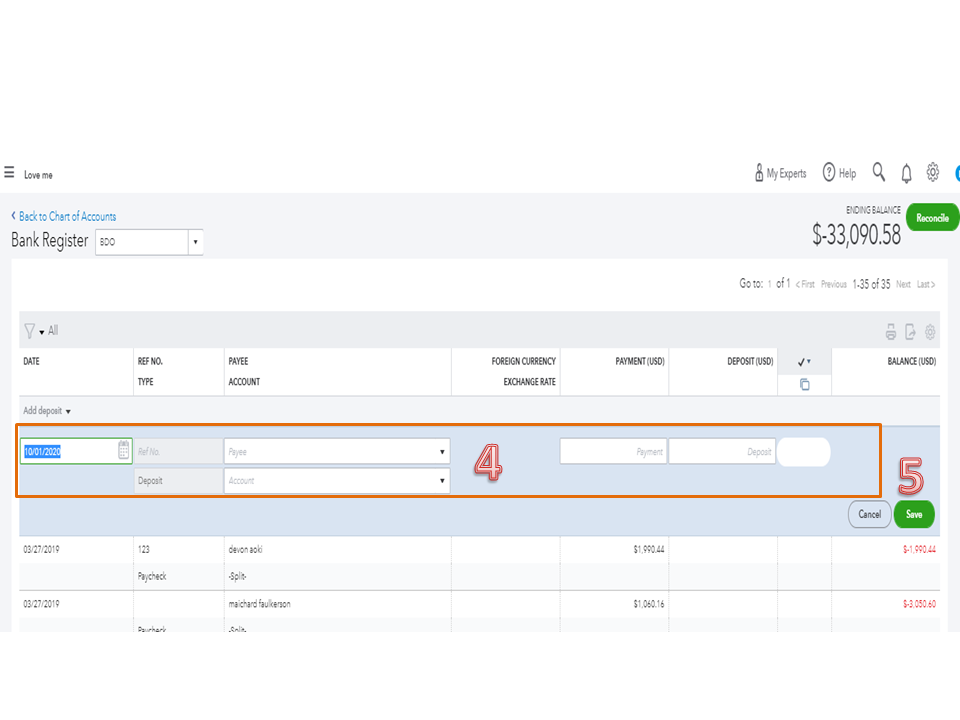
Task: Go to the Previous page
Action: tap(833, 284)
